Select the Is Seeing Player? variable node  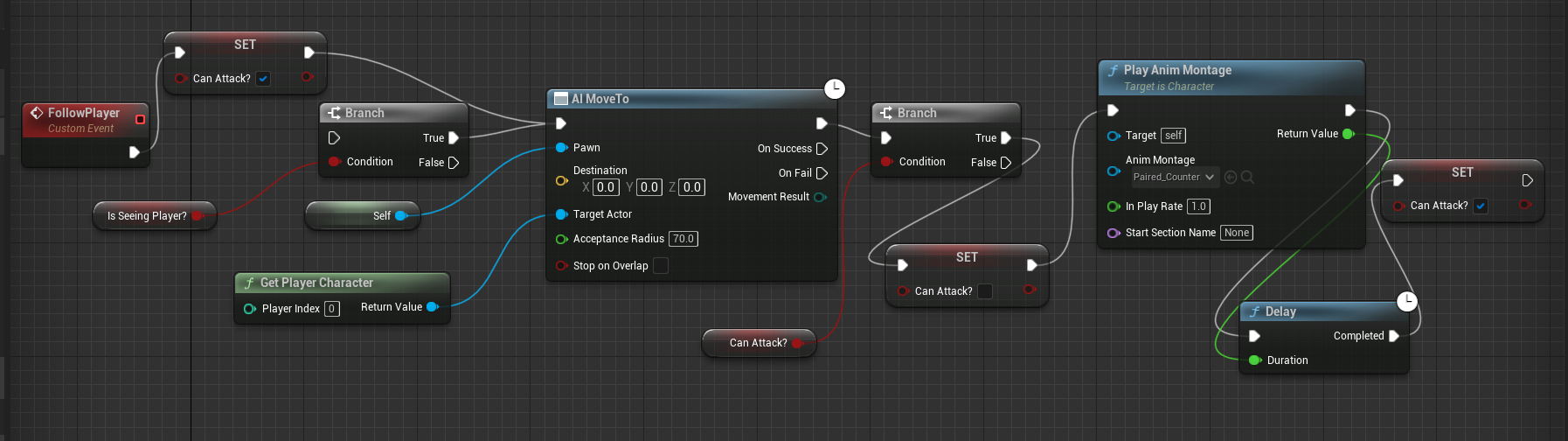tap(155, 215)
